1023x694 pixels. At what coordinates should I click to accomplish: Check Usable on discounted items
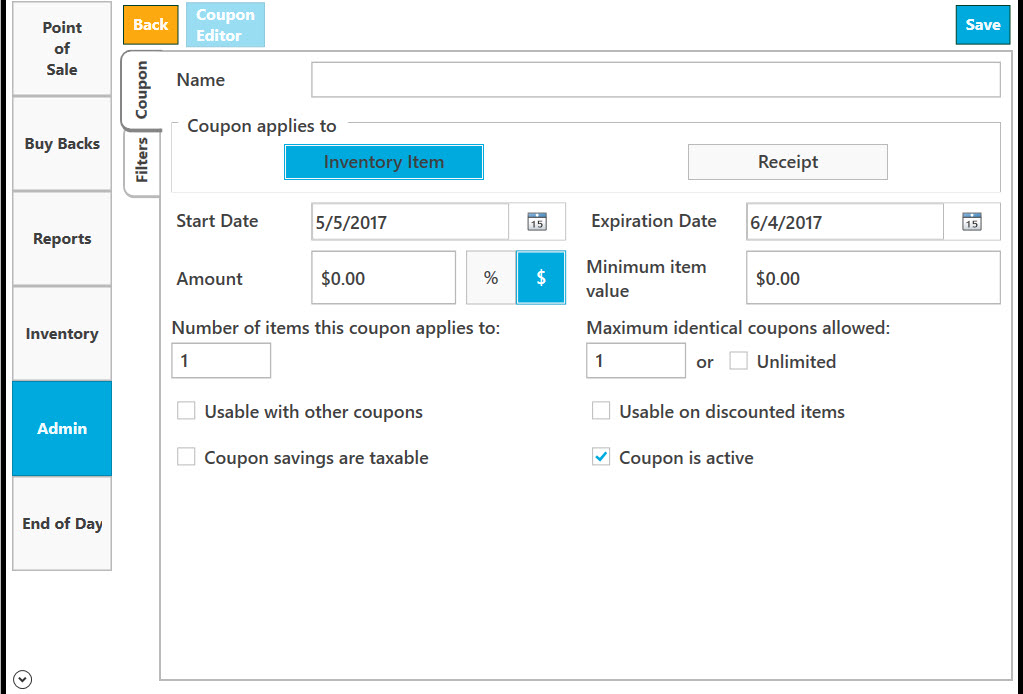601,411
